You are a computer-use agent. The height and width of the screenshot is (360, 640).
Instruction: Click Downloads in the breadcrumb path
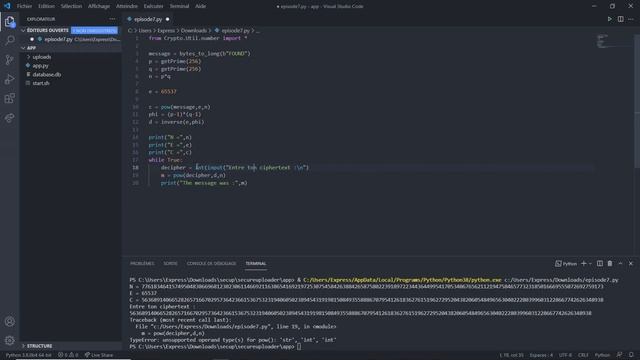pyautogui.click(x=193, y=31)
